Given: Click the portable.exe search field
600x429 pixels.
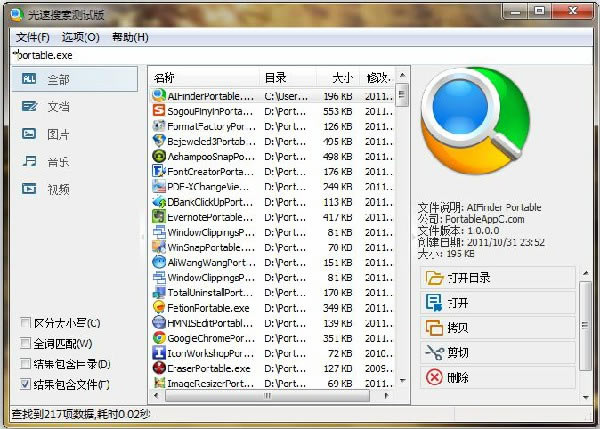Looking at the screenshot, I should pyautogui.click(x=302, y=55).
